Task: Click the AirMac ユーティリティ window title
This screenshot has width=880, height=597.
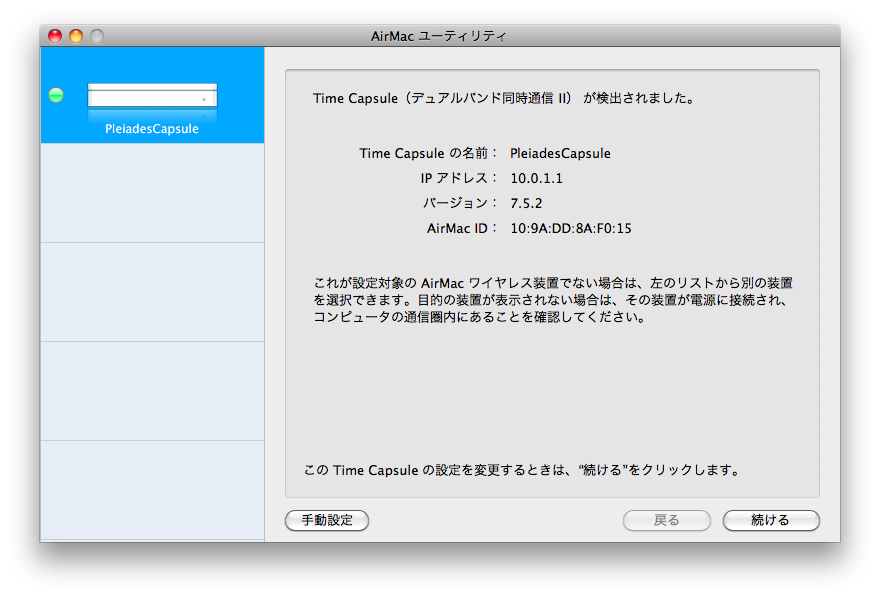Action: pyautogui.click(x=438, y=36)
